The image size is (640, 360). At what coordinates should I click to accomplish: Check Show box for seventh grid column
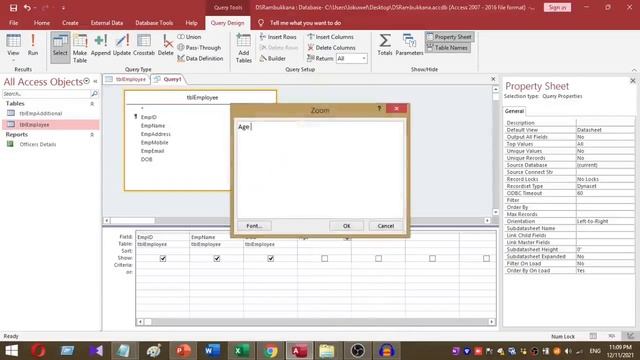(x=486, y=258)
